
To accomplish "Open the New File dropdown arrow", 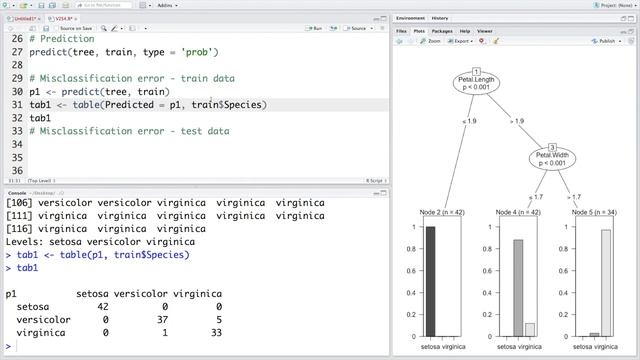I will [13, 6].
